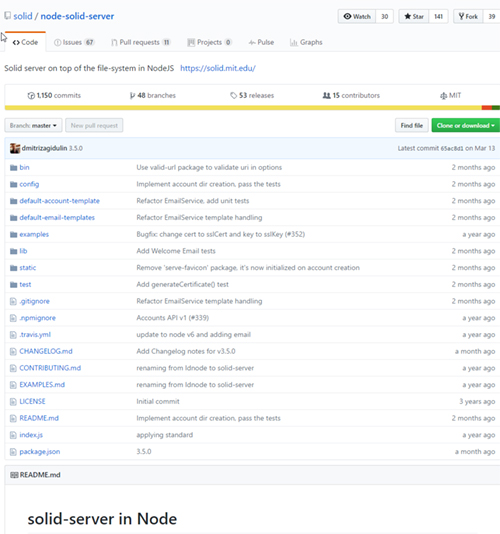This screenshot has height=534, width=500.
Task: View the 53 releases
Action: pos(252,95)
